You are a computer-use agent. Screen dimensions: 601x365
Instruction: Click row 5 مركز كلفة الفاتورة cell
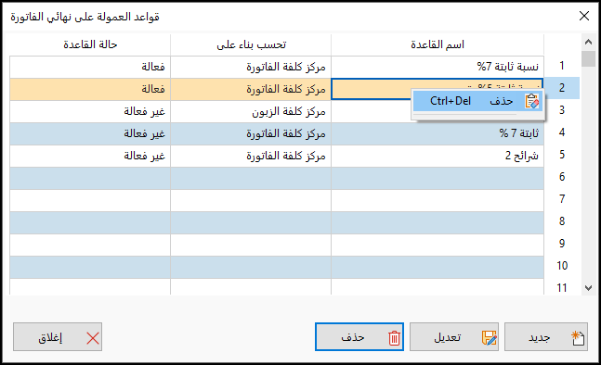[251, 156]
